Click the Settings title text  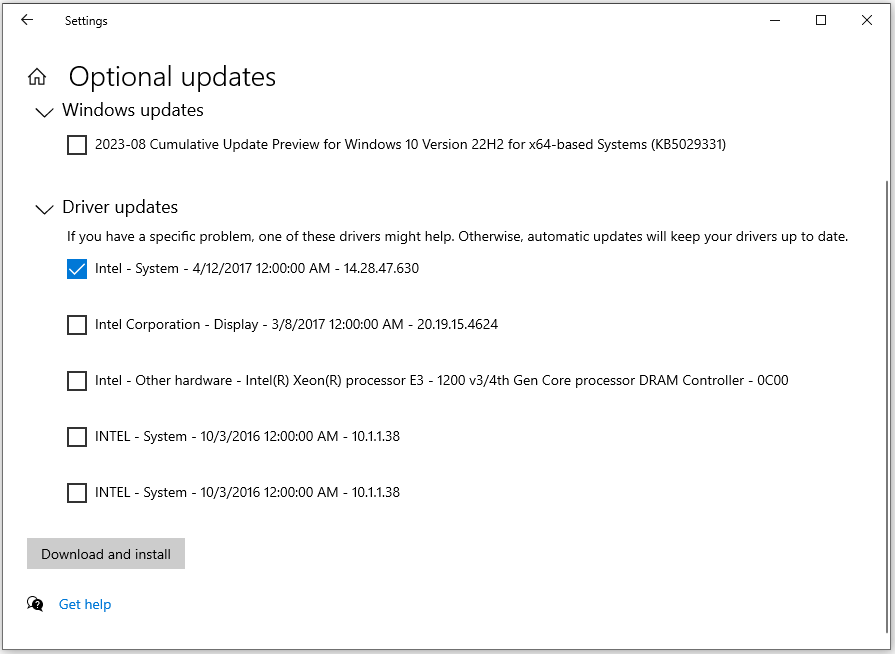click(x=86, y=21)
